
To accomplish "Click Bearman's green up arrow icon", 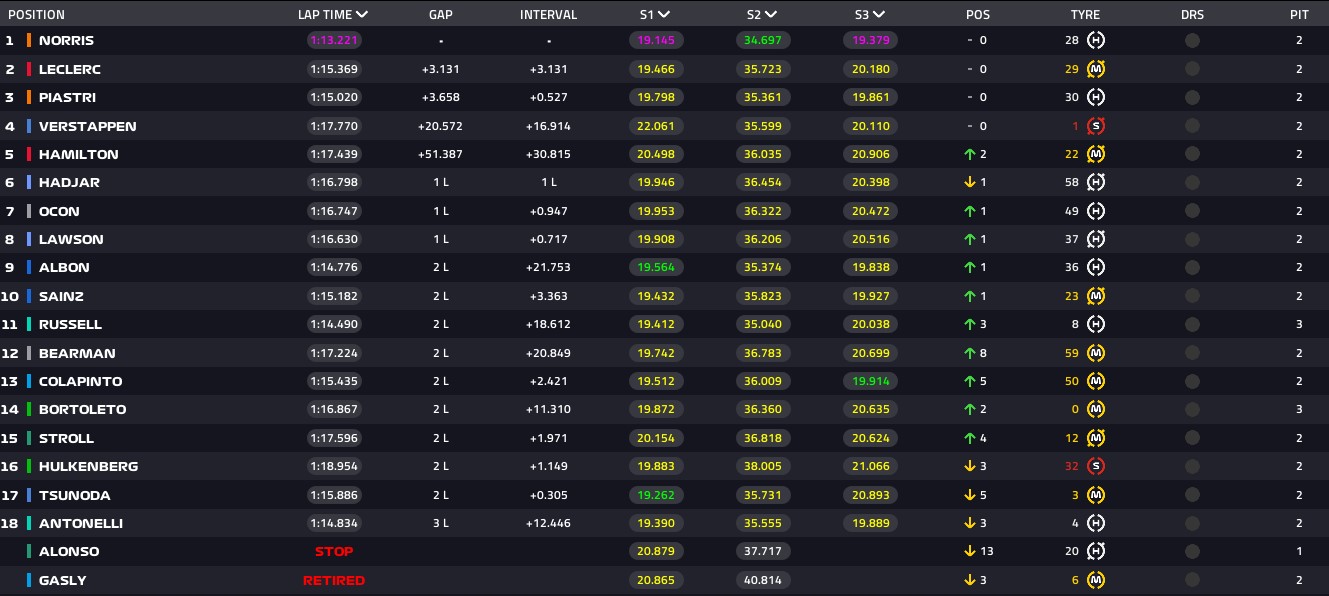I will pos(970,353).
